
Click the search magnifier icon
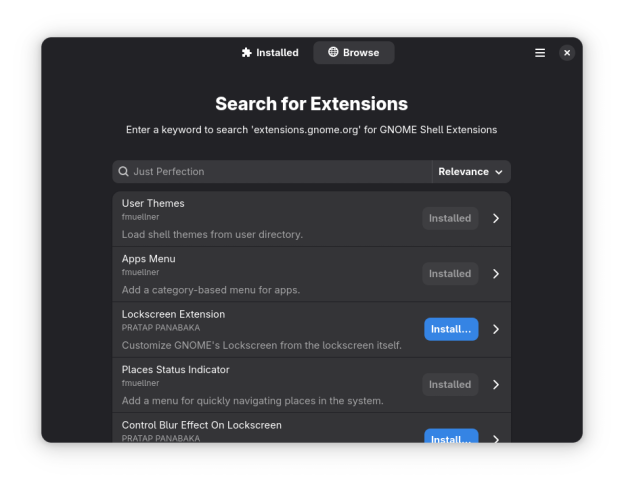pyautogui.click(x=124, y=172)
